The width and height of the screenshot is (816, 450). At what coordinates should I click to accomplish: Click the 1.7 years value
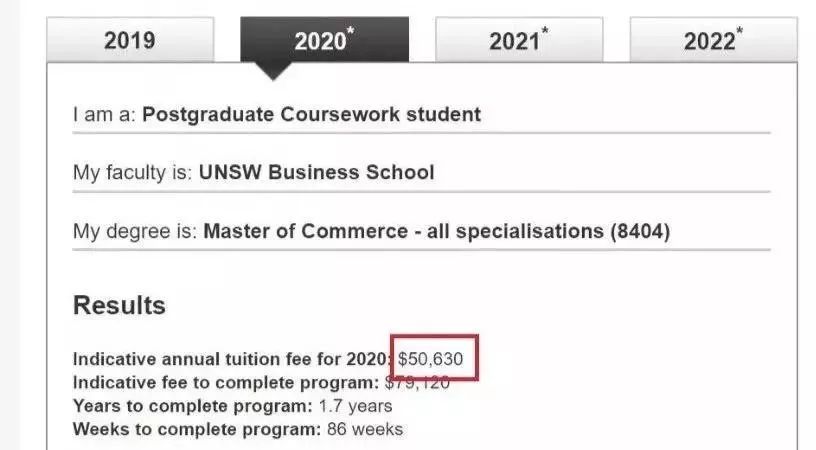(x=355, y=406)
